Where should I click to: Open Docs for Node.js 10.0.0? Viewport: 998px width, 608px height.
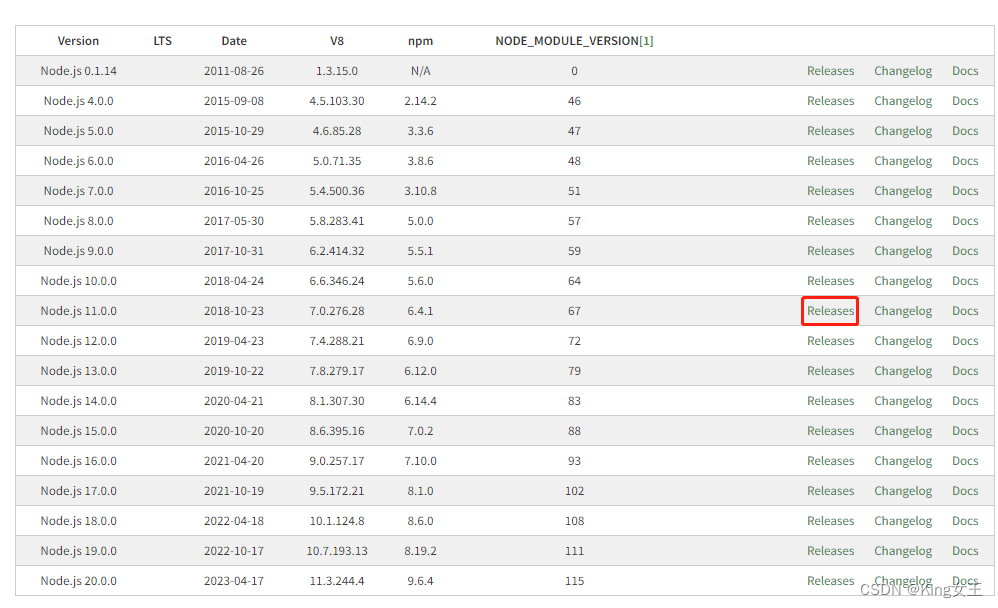point(965,280)
